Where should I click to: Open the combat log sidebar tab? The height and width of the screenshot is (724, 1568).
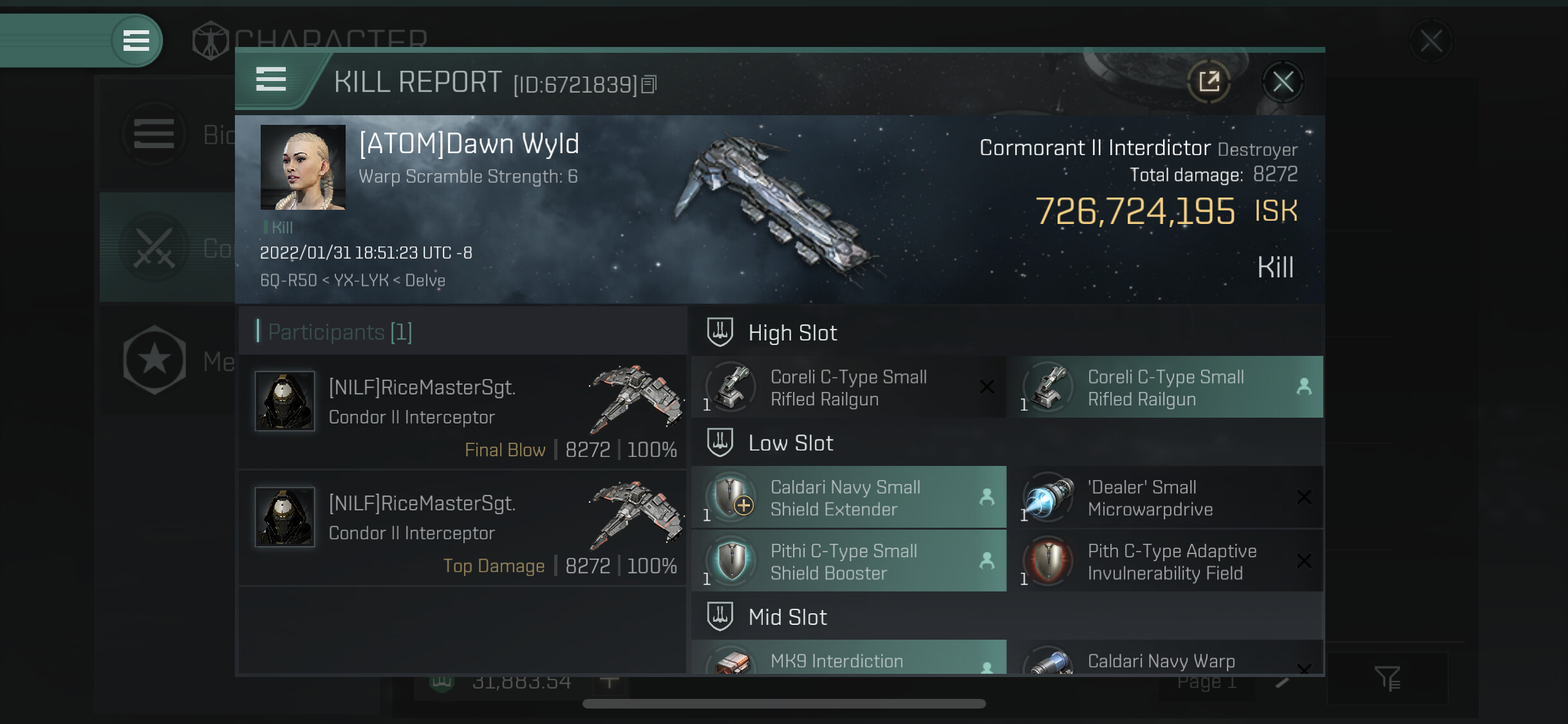167,248
